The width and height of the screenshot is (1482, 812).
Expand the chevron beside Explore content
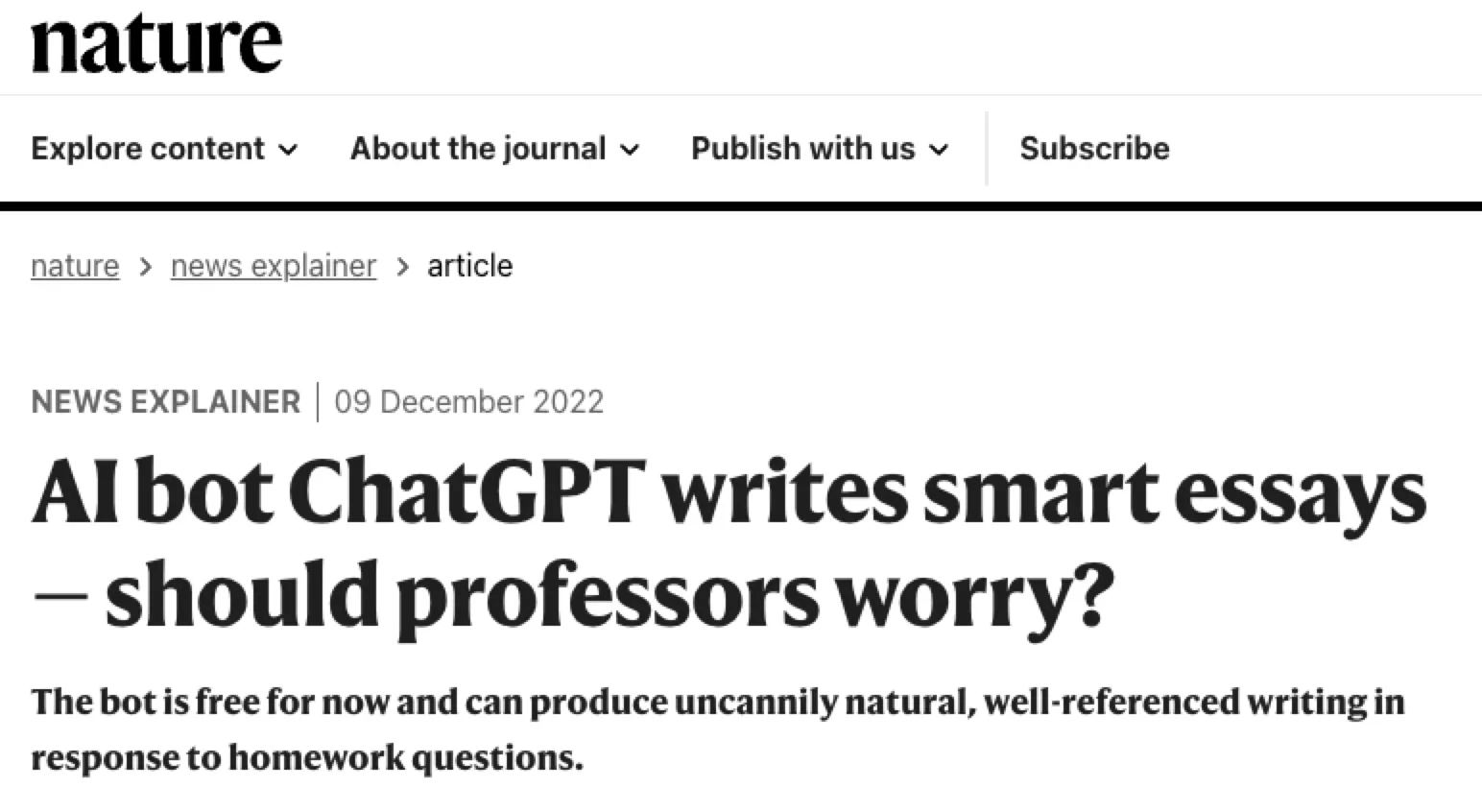[x=288, y=151]
